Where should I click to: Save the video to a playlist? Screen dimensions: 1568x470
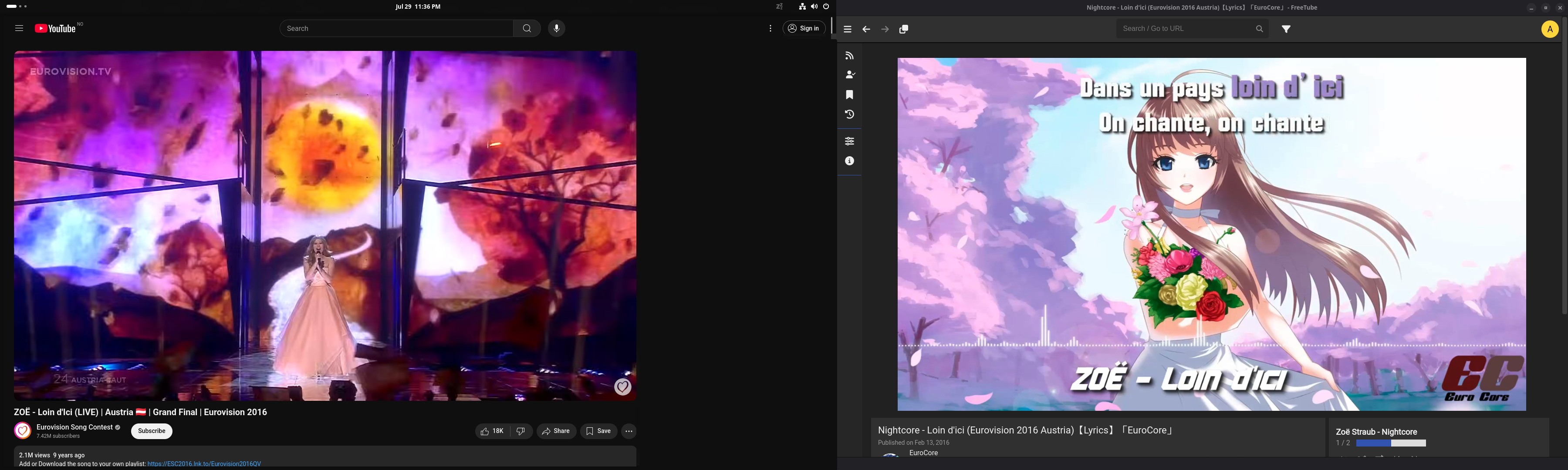[x=599, y=431]
